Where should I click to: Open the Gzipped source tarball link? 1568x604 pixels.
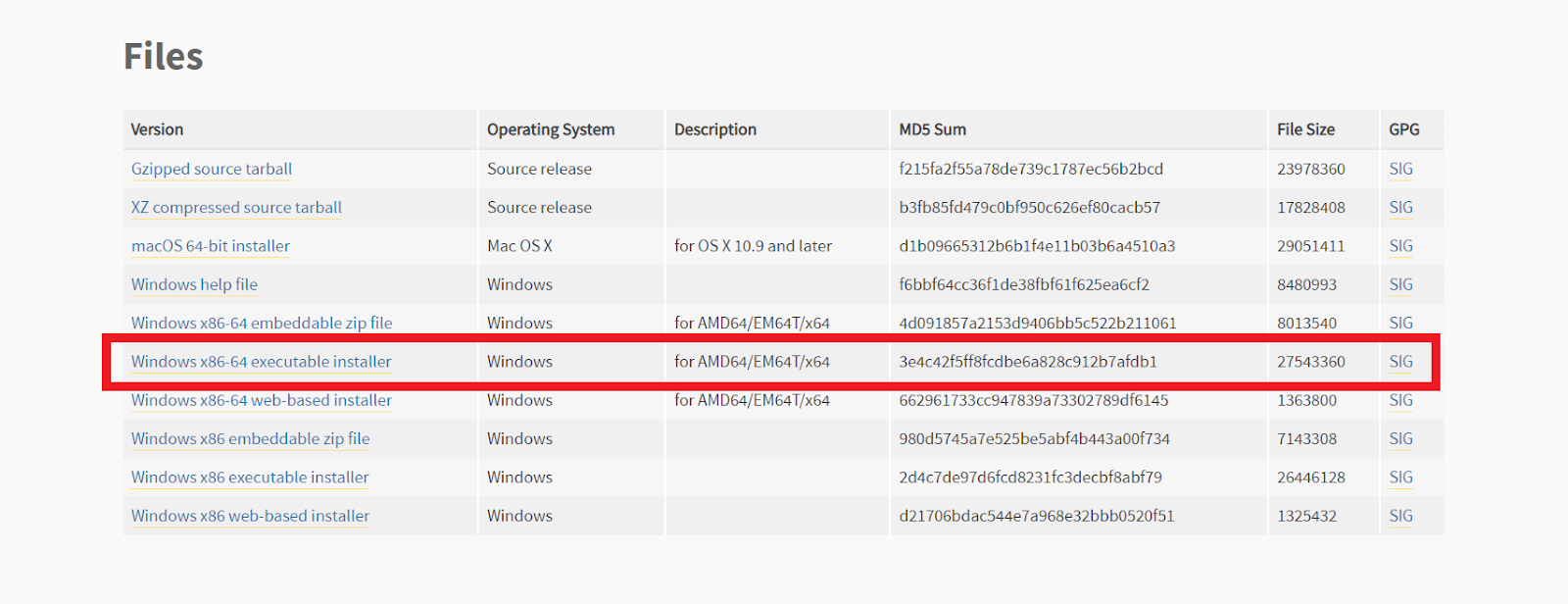212,169
